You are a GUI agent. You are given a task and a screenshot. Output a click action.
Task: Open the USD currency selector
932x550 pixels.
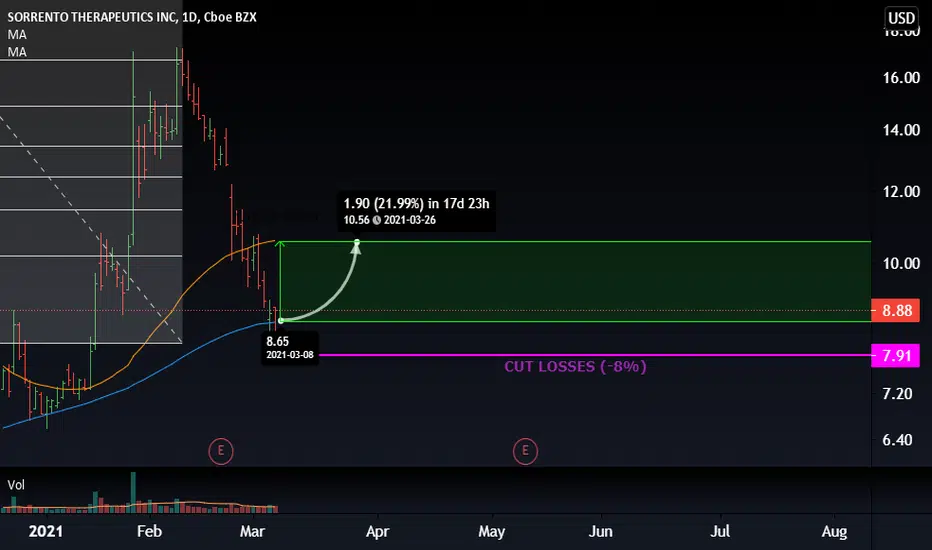(901, 18)
